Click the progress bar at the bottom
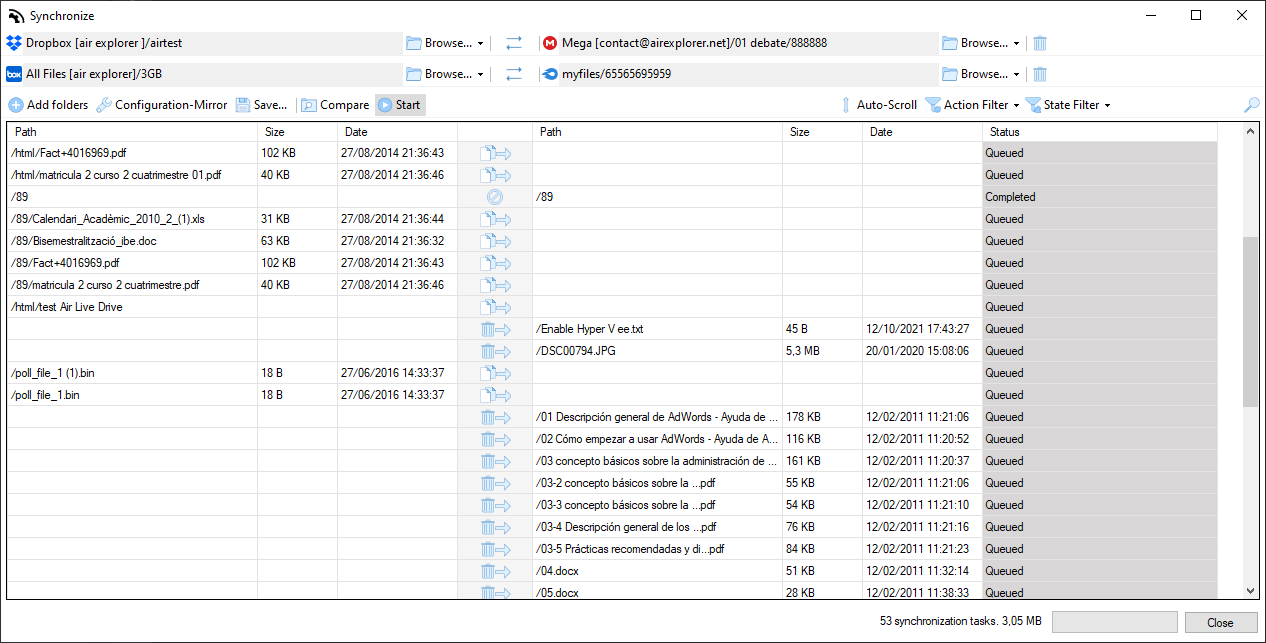This screenshot has height=643, width=1266. click(x=1114, y=621)
